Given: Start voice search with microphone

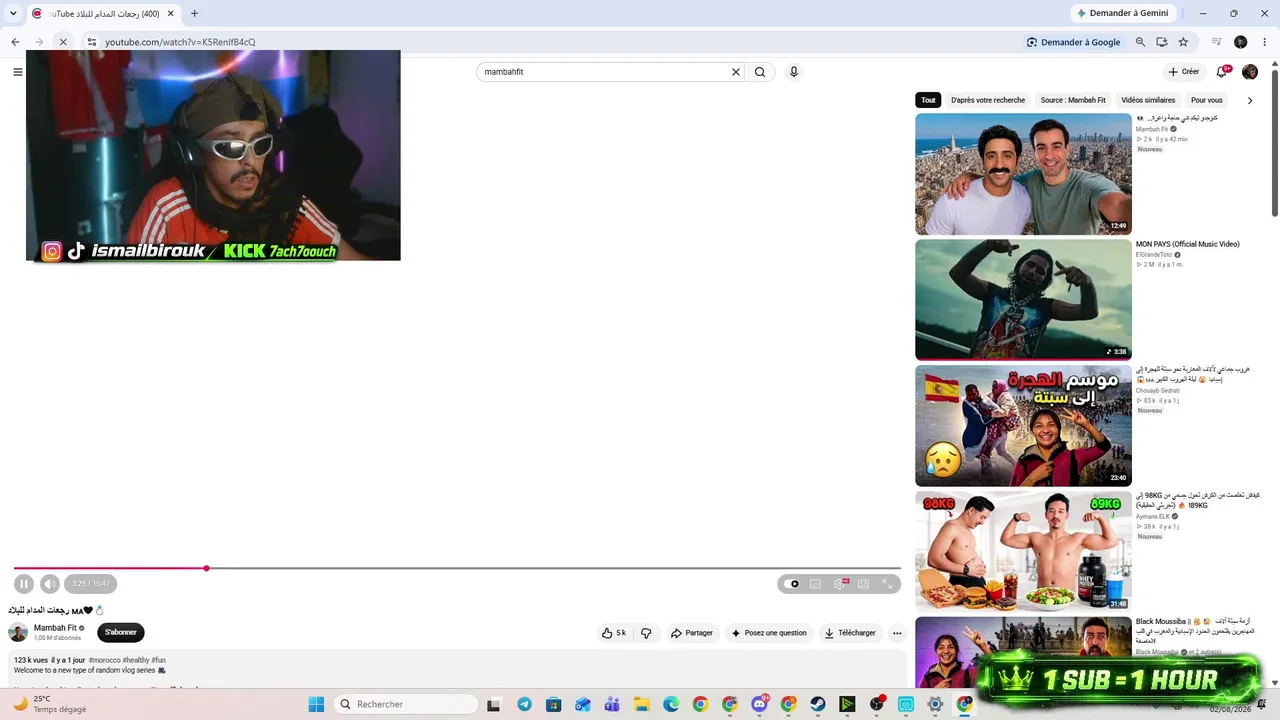Looking at the screenshot, I should click(794, 72).
